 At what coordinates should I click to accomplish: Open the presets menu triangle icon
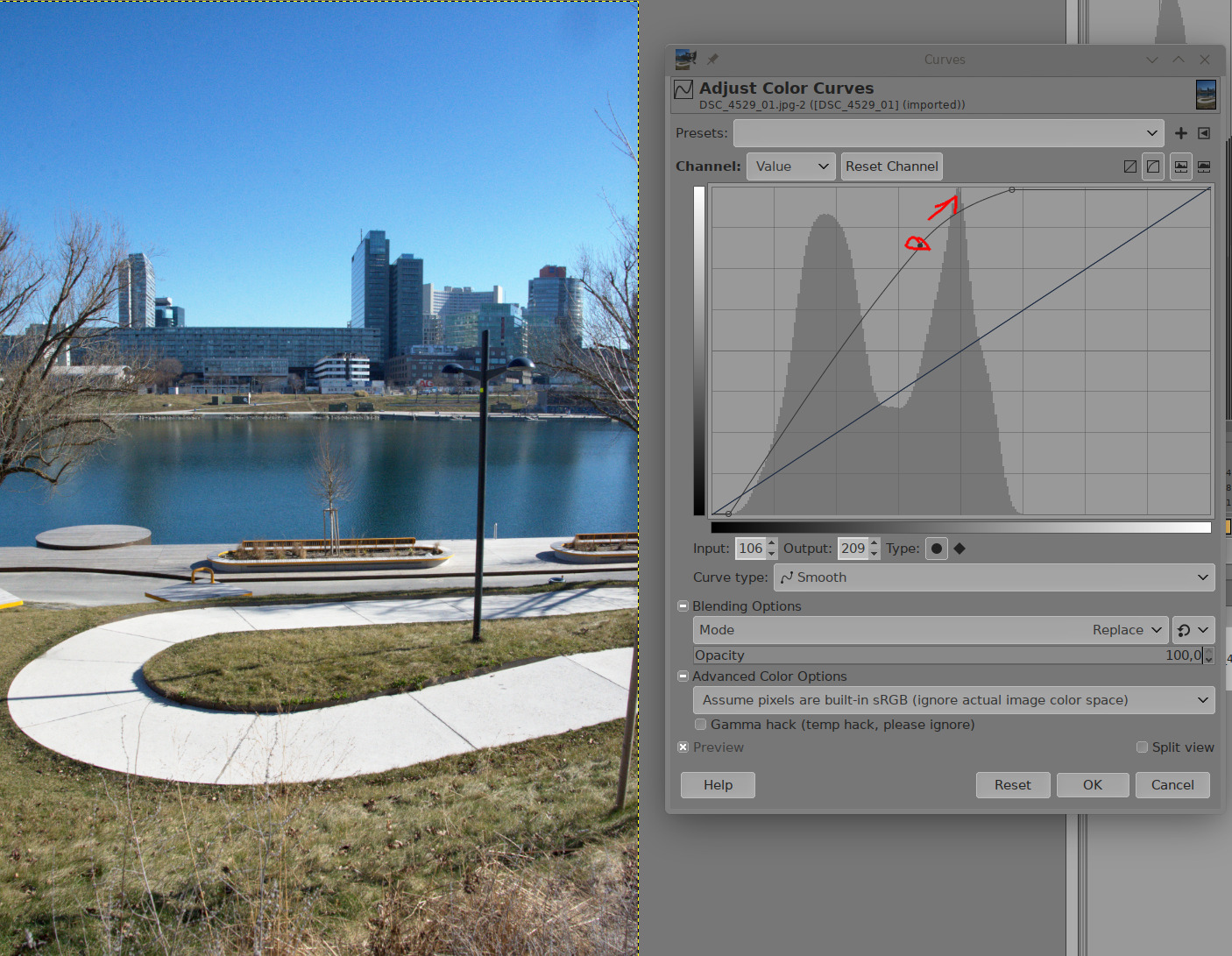1204,133
